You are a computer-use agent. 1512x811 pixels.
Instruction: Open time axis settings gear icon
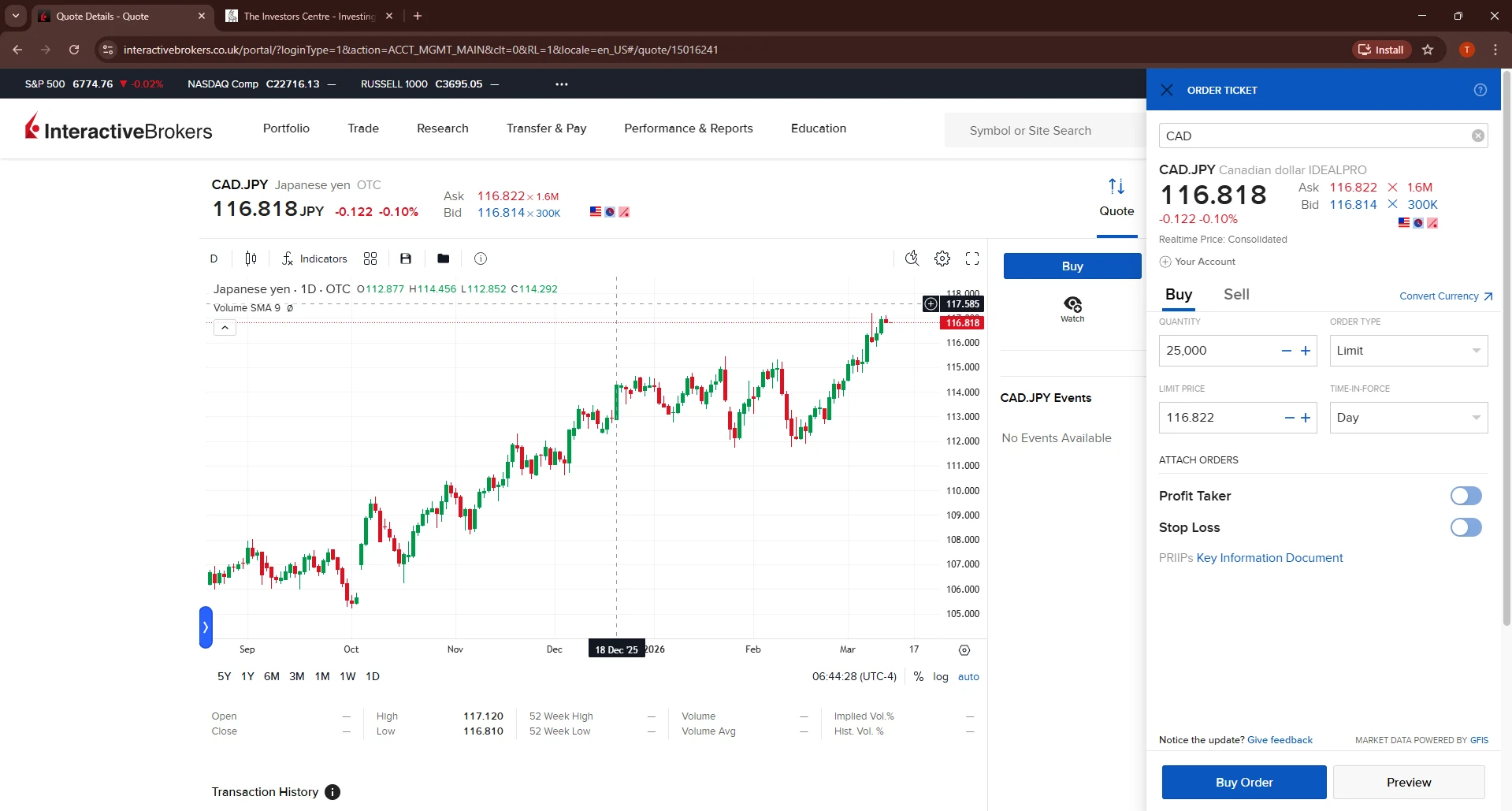click(x=964, y=650)
